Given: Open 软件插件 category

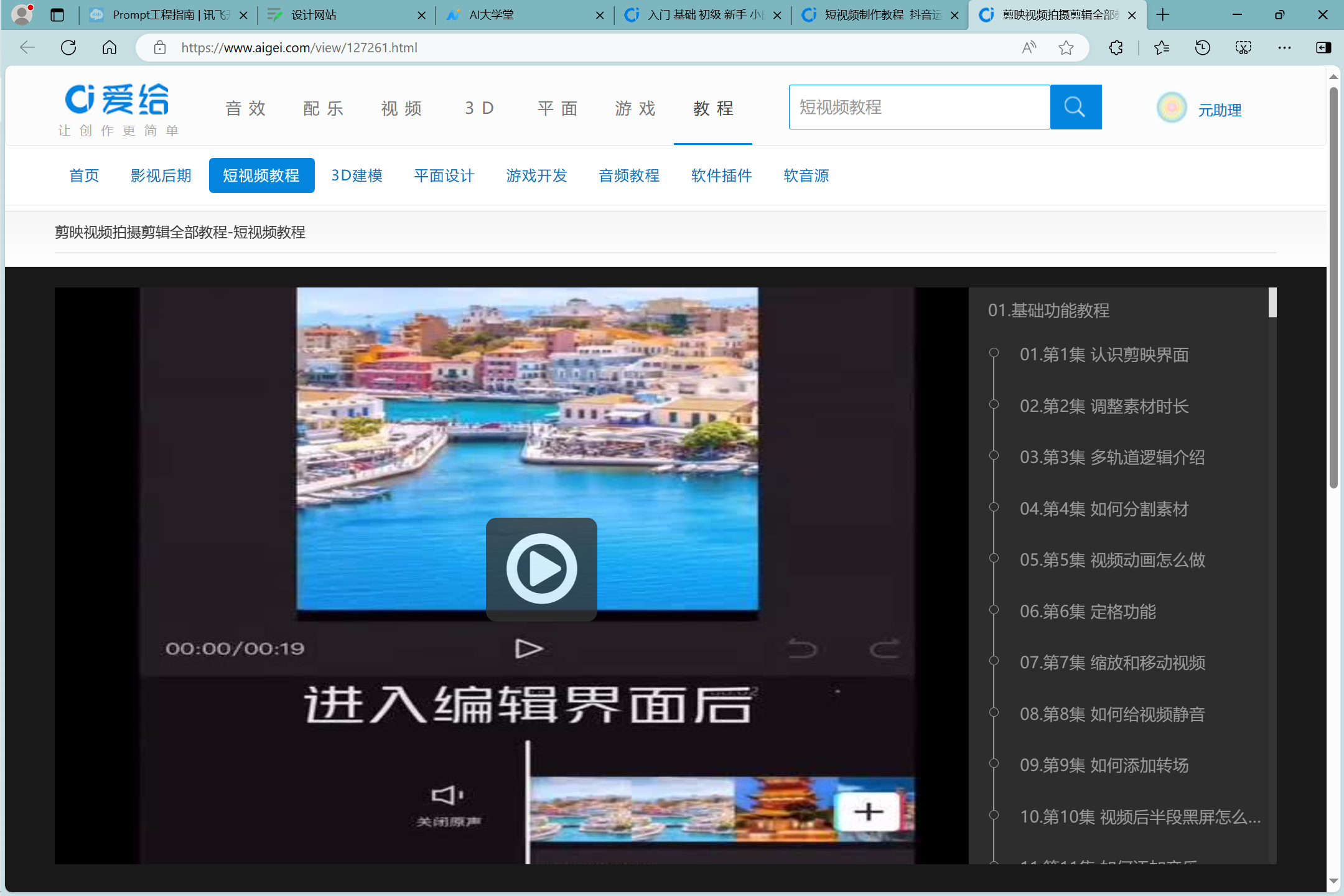Looking at the screenshot, I should point(722,175).
